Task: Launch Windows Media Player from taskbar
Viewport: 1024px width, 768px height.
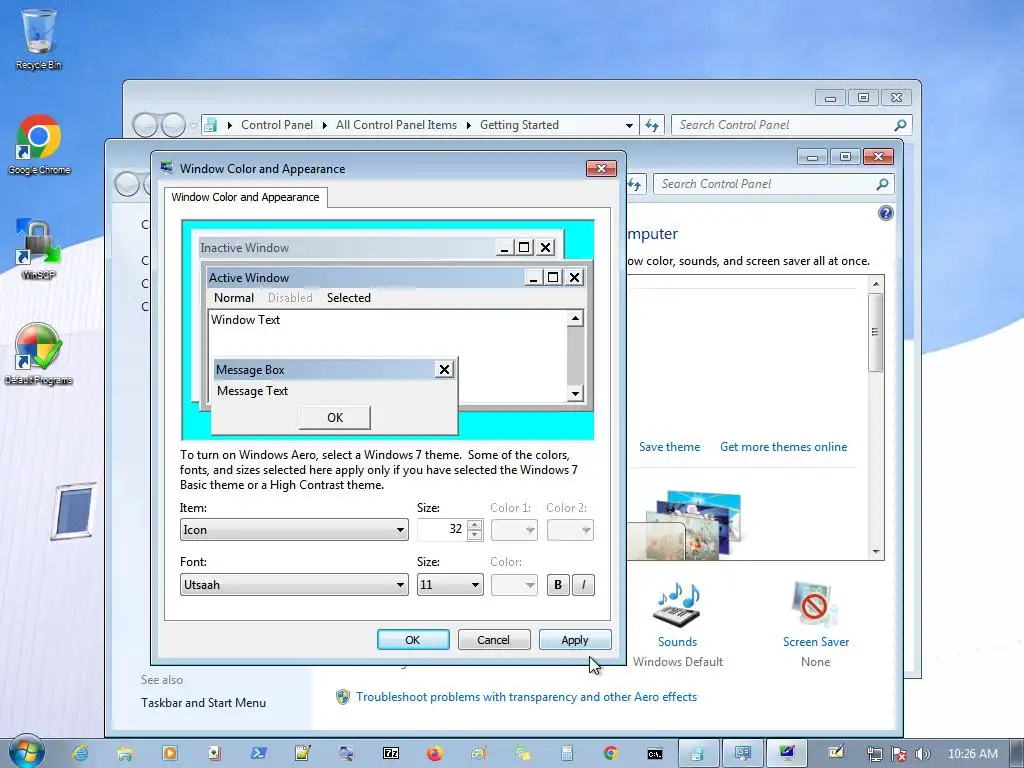Action: (x=169, y=754)
